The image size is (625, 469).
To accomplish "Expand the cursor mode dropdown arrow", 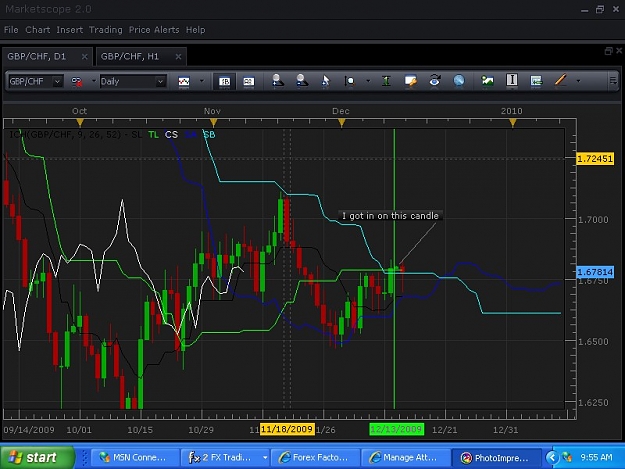I will tap(368, 81).
